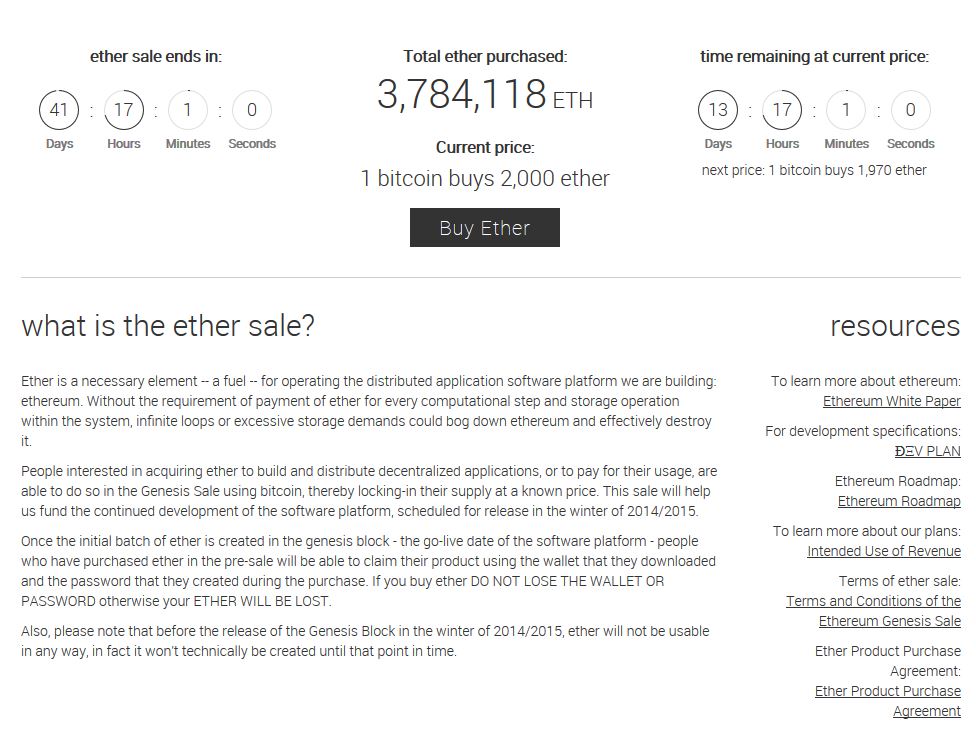Open the Ethereum White Paper link
The width and height of the screenshot is (976, 755).
891,401
